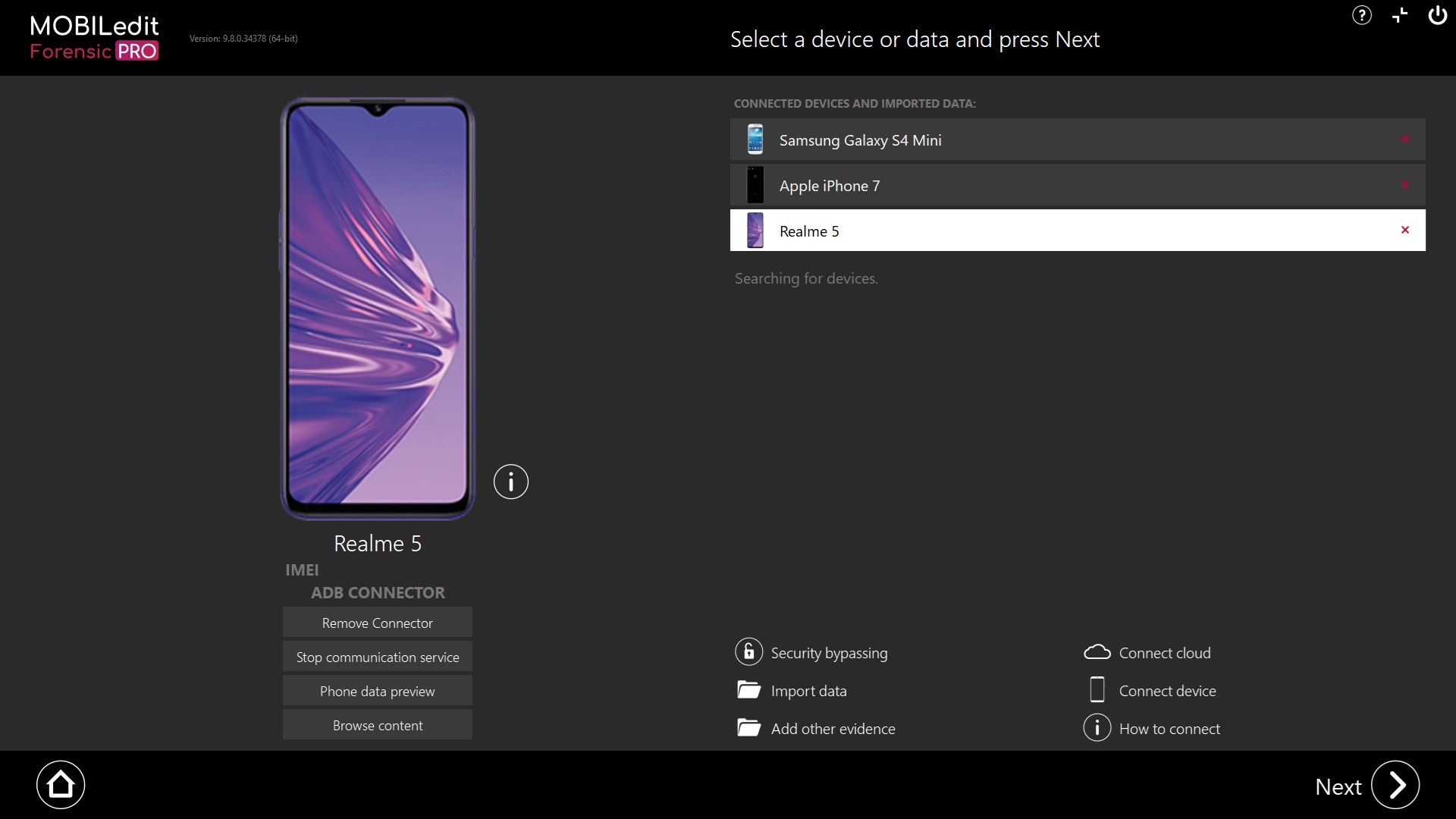Open Security bypassing link

[x=829, y=653]
